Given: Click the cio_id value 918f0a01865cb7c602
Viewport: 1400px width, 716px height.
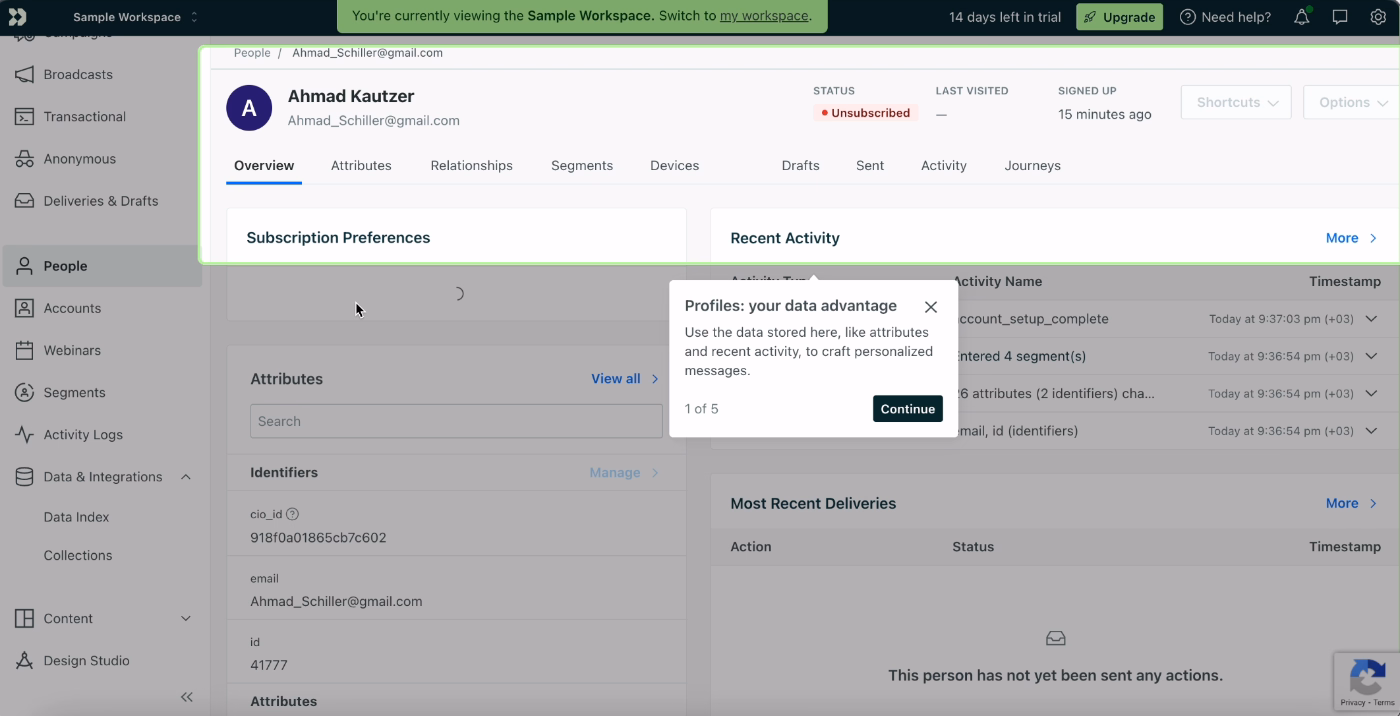Looking at the screenshot, I should coord(318,538).
